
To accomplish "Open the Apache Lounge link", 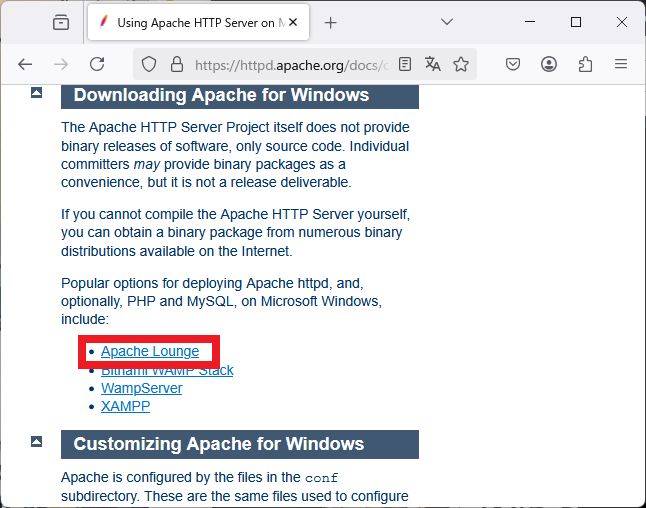I will 150,351.
